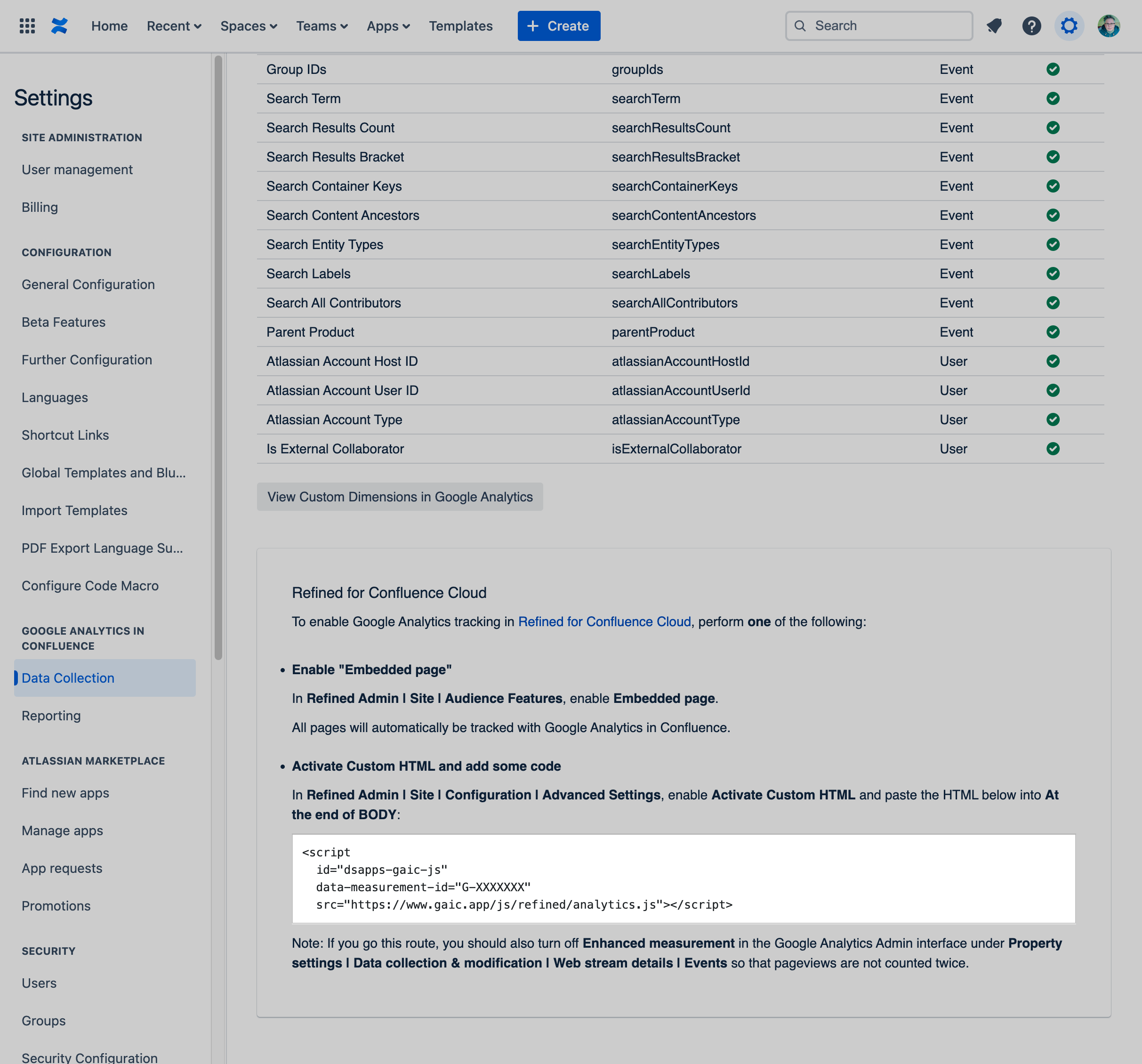Toggle the atlassianAccountType enabled checkmark
The height and width of the screenshot is (1064, 1142).
pyautogui.click(x=1053, y=419)
